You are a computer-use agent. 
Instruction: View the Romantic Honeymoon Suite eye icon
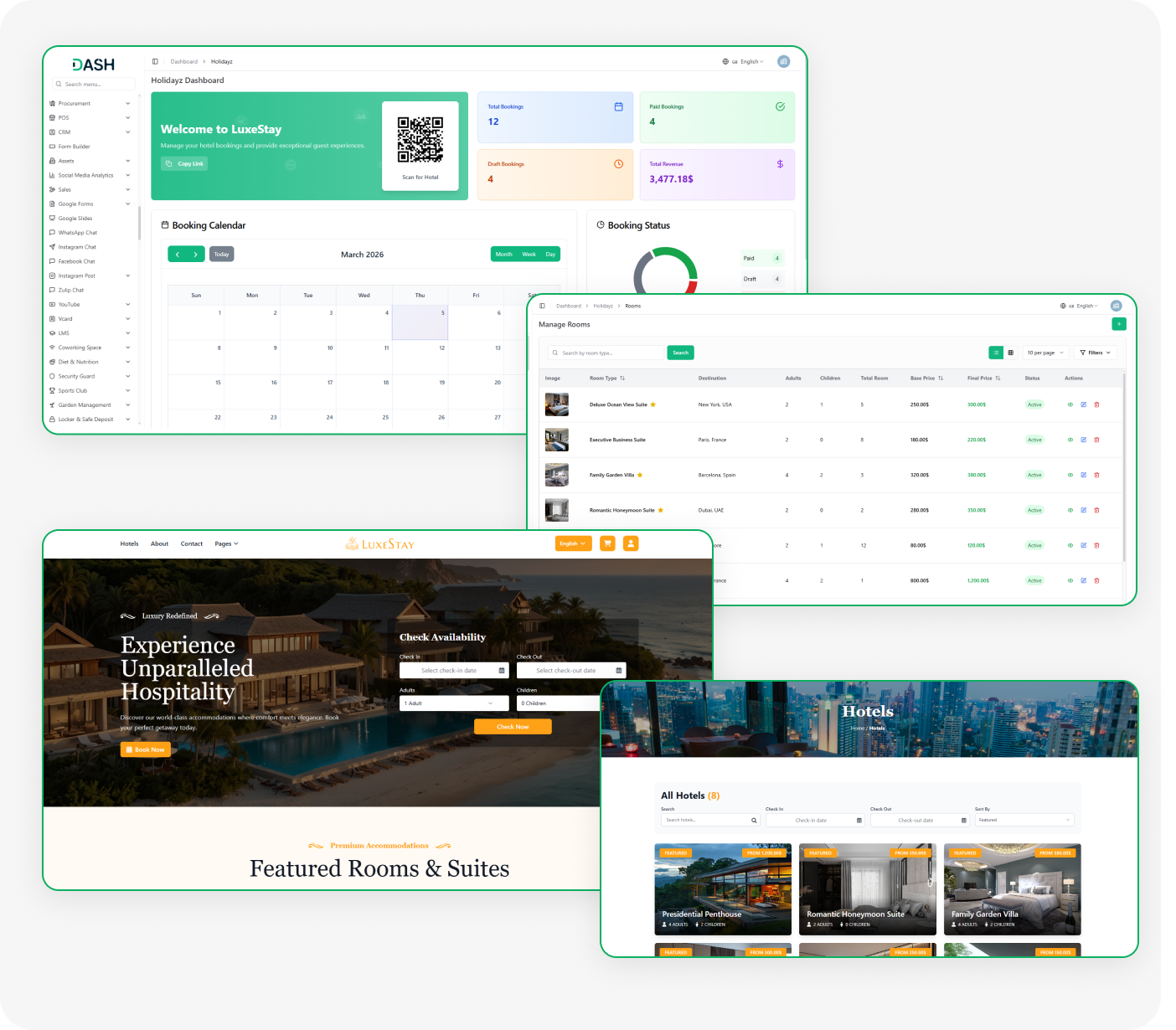[1070, 510]
